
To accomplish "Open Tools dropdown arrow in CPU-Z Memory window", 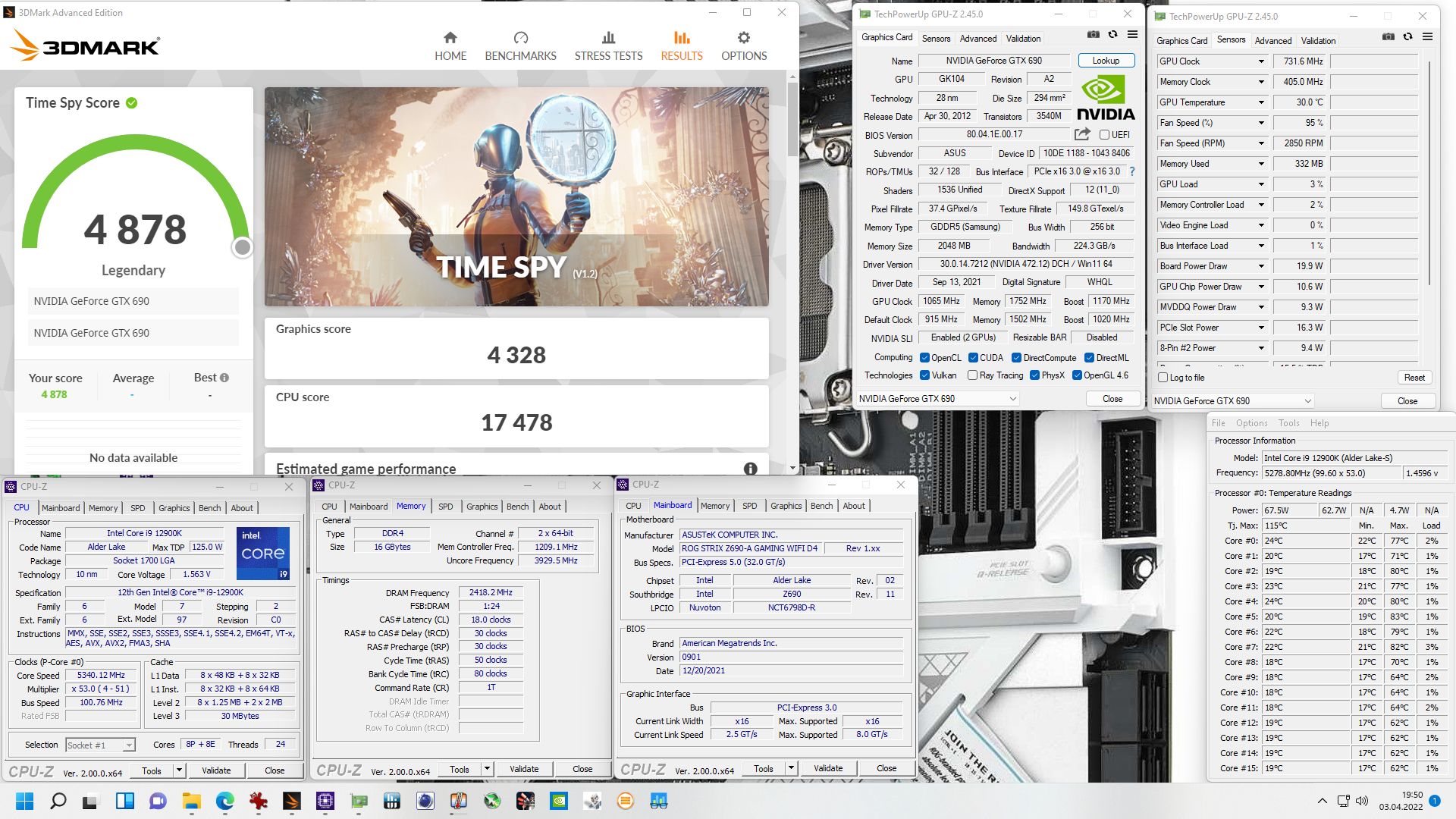I will (x=487, y=769).
